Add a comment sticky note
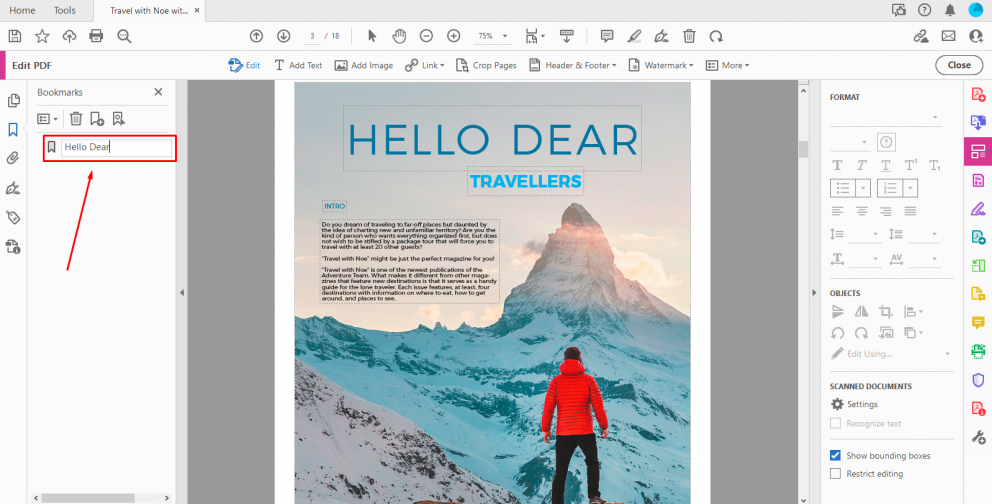Viewport: 992px width, 504px height. 607,36
